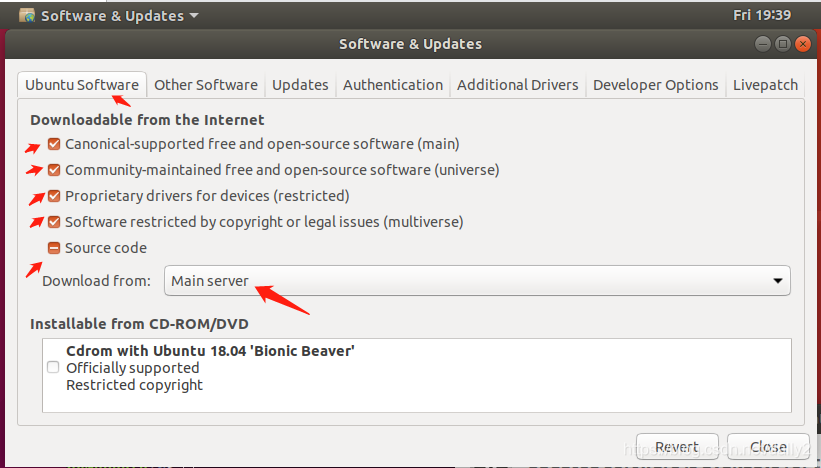Switch to the Other Software tab
The height and width of the screenshot is (468, 821).
click(x=206, y=85)
